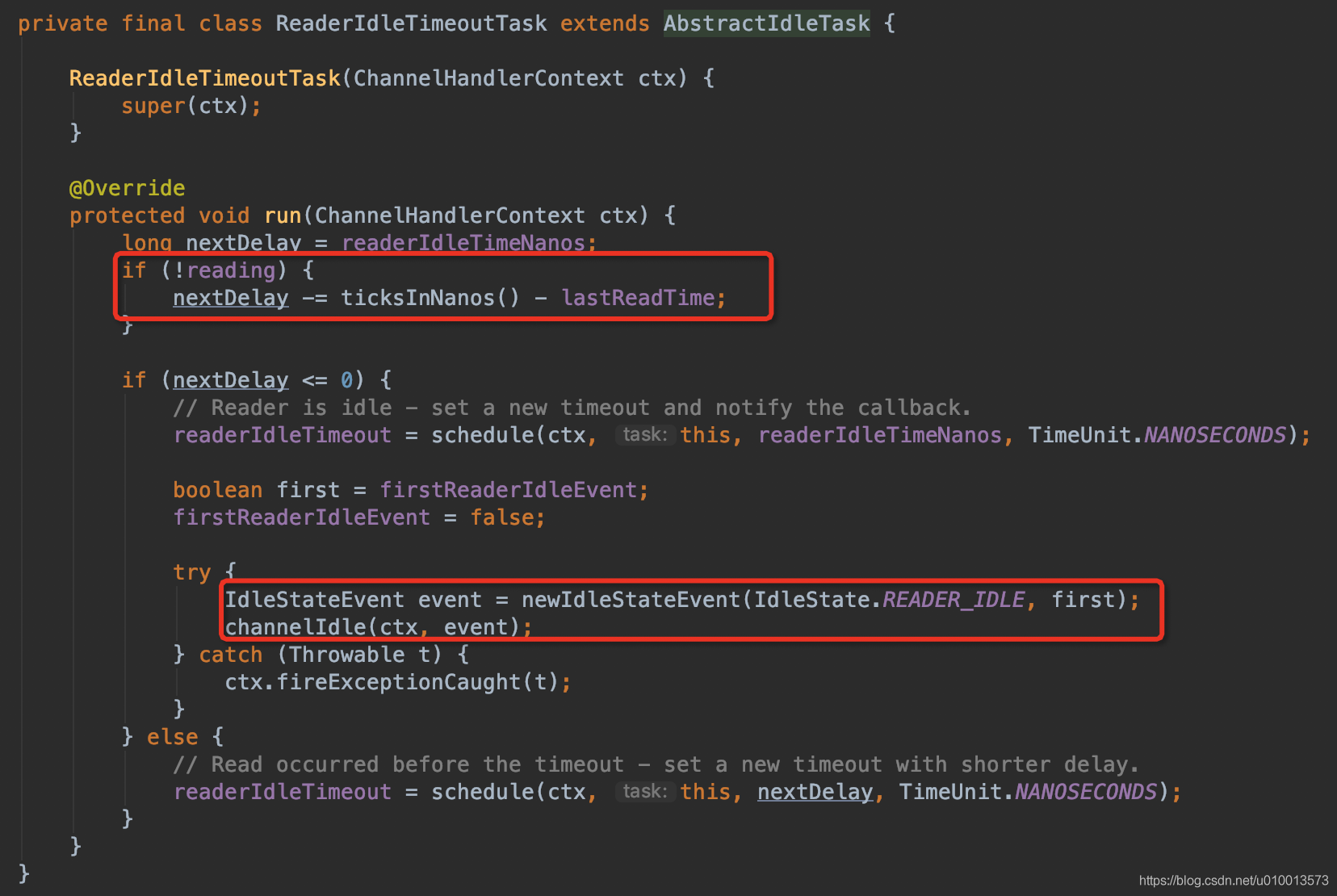Click the run method name
Viewport: 1337px width, 896px height.
click(282, 216)
